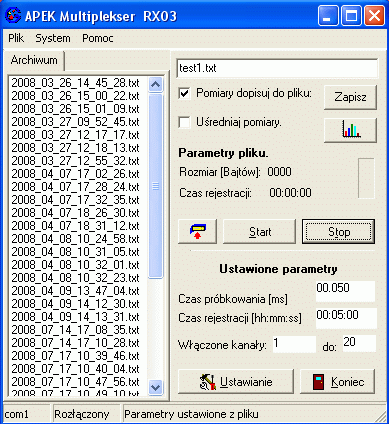Viewport: 389px width, 424px height.
Task: Select file 2008_04_07_17_28_24.txt
Action: click(75, 187)
